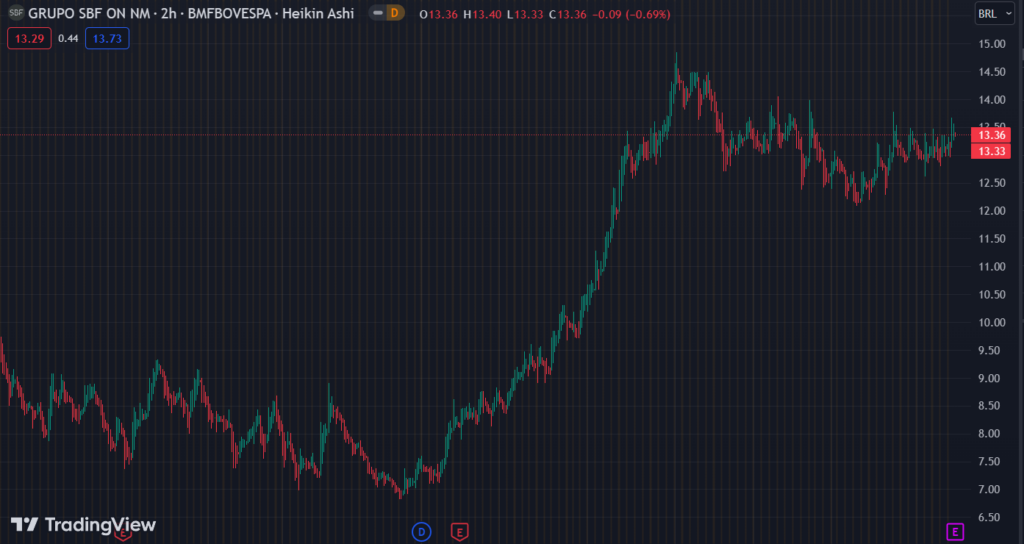Click the open value O13.36
1024x544 pixels.
pyautogui.click(x=438, y=14)
